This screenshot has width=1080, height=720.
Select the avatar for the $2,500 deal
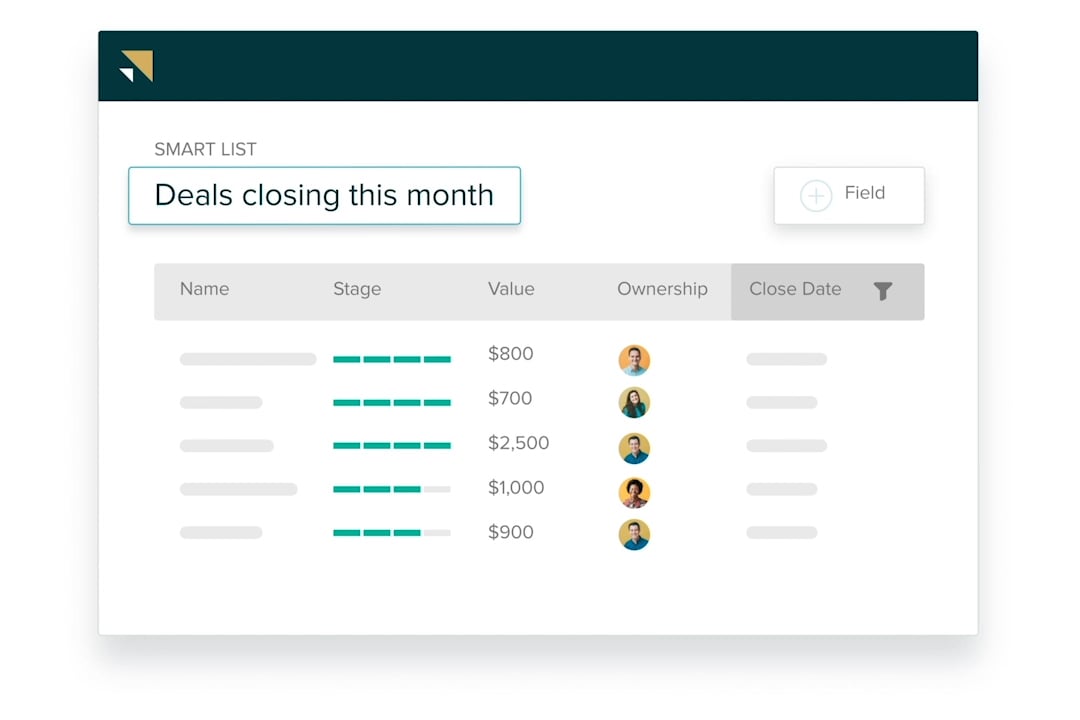point(635,448)
